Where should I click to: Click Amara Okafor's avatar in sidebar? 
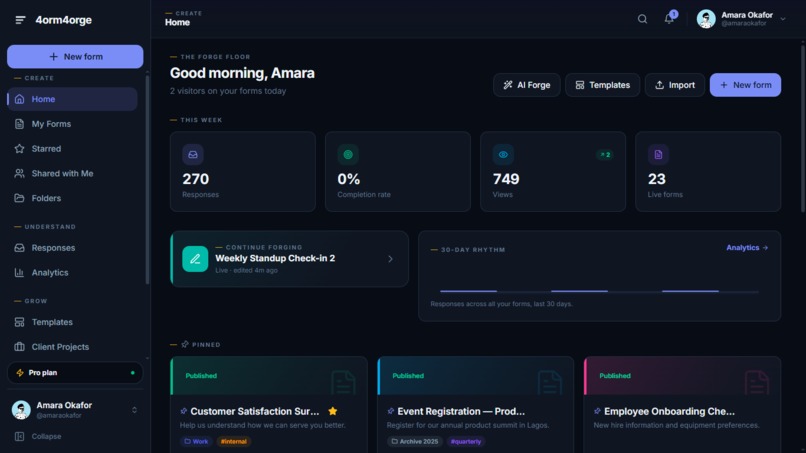coord(21,410)
